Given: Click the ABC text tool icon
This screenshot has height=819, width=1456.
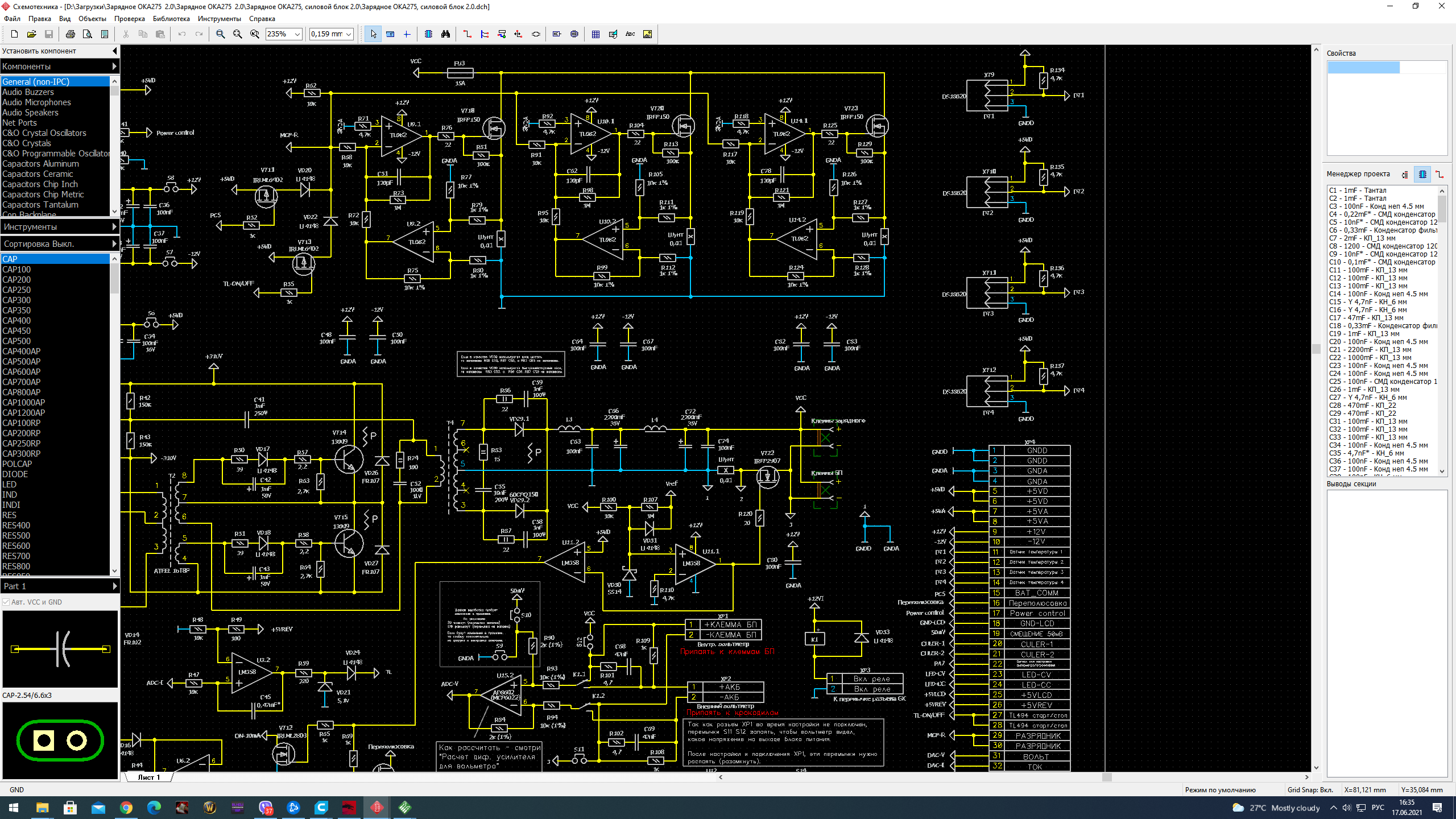Looking at the screenshot, I should [630, 34].
